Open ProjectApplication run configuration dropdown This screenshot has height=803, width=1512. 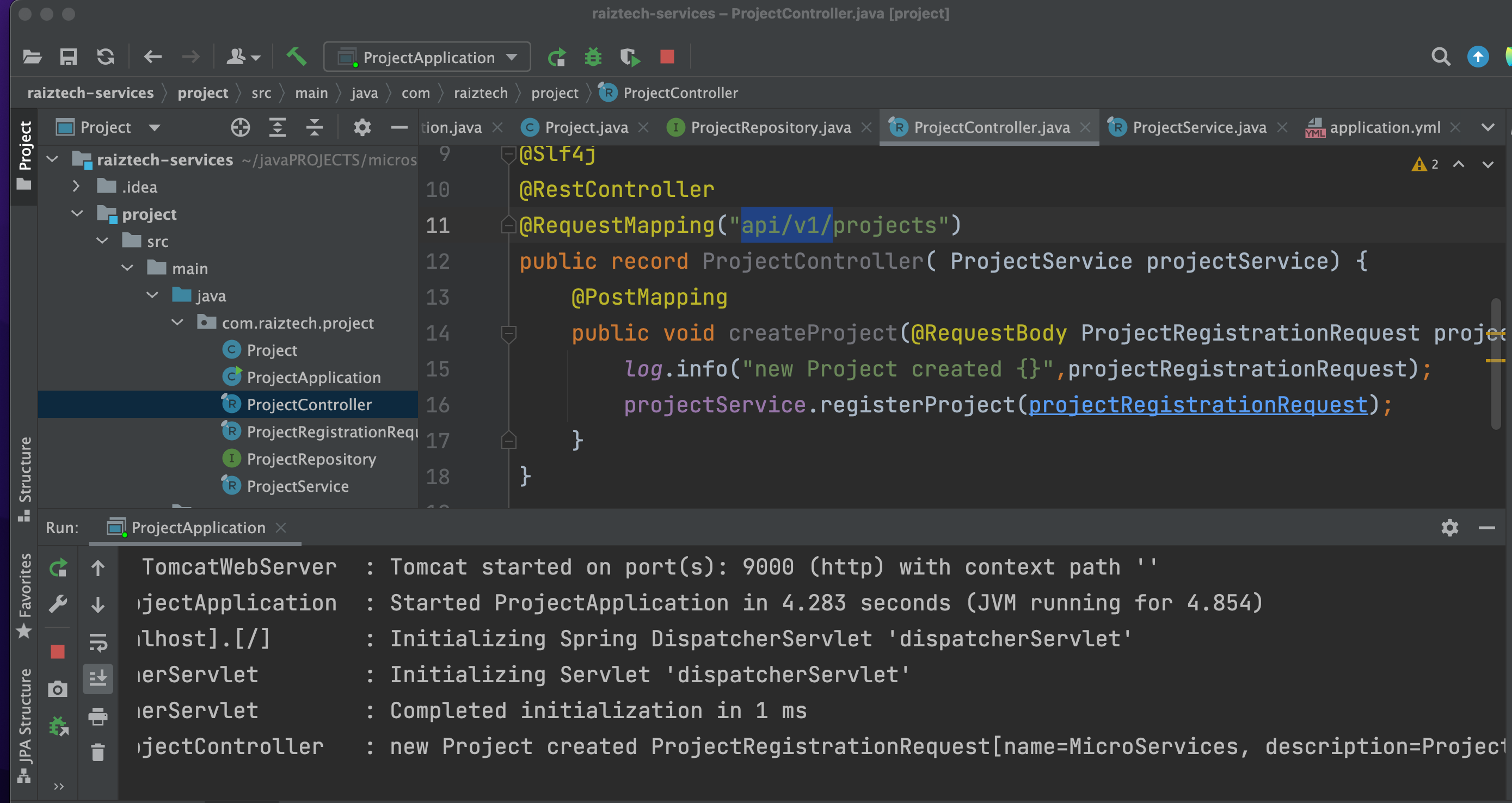pos(427,57)
